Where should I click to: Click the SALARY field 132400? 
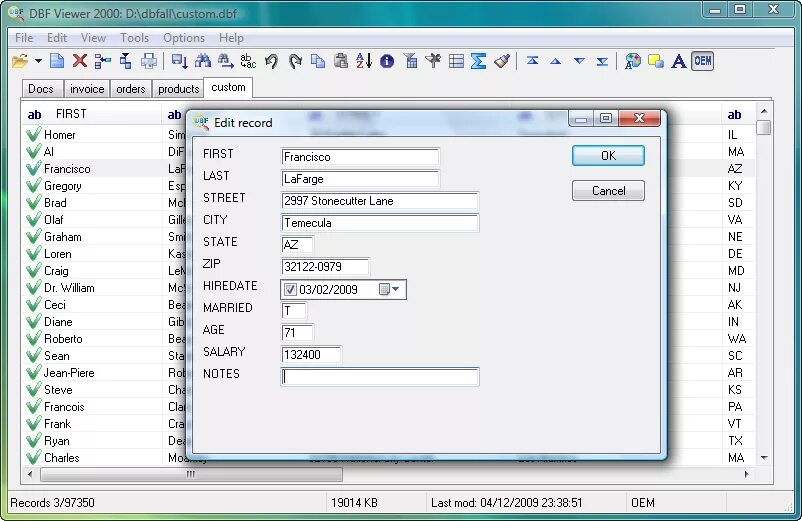(x=311, y=354)
